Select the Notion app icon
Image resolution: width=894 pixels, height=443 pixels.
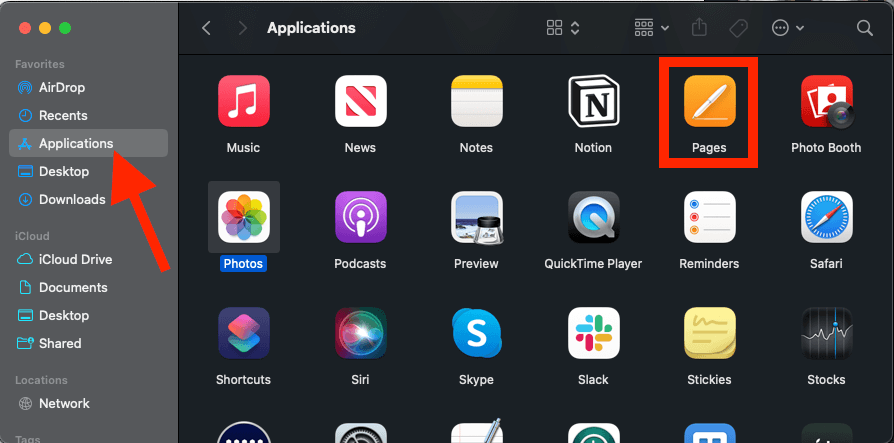[593, 101]
